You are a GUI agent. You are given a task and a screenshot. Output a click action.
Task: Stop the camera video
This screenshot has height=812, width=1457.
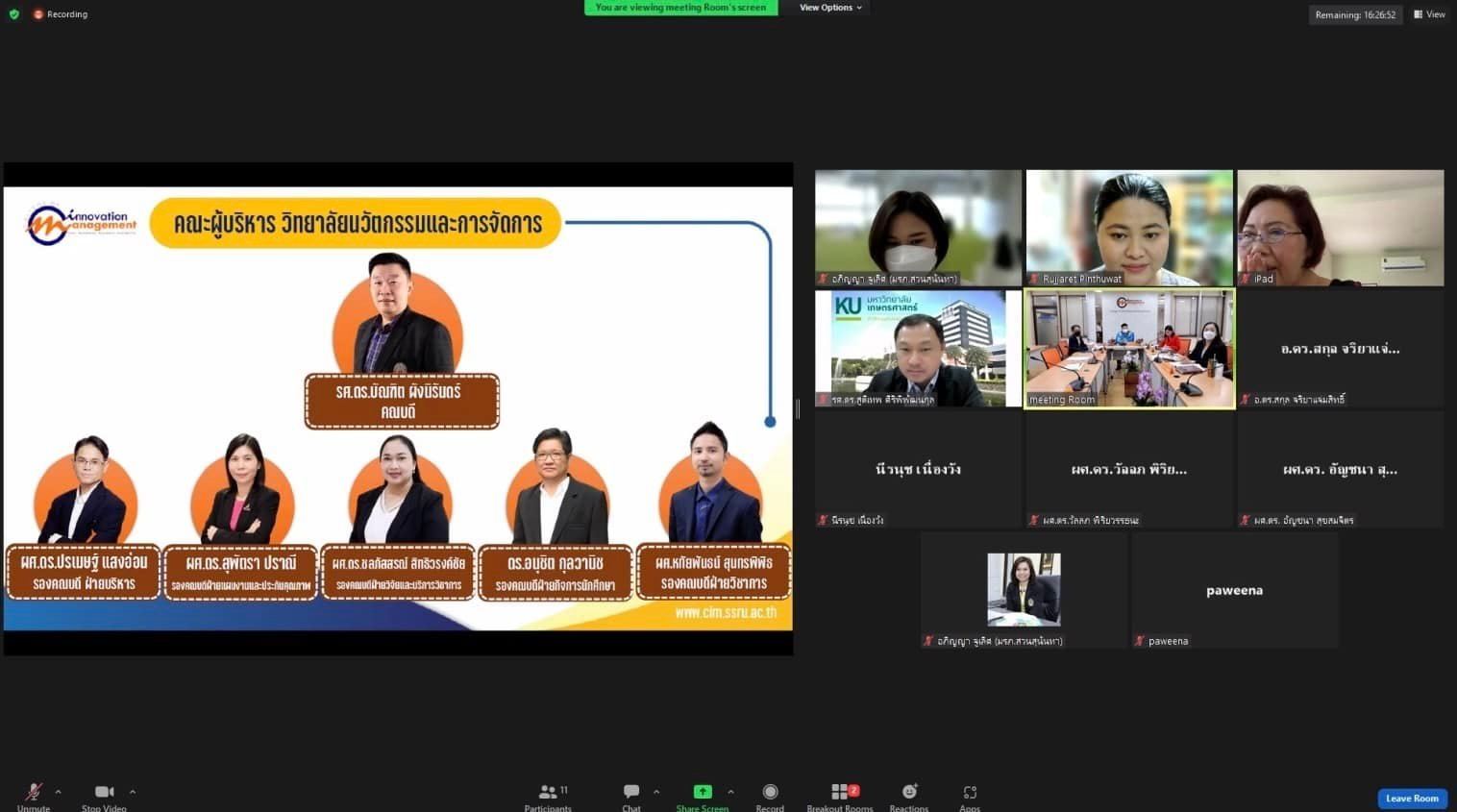pyautogui.click(x=104, y=794)
